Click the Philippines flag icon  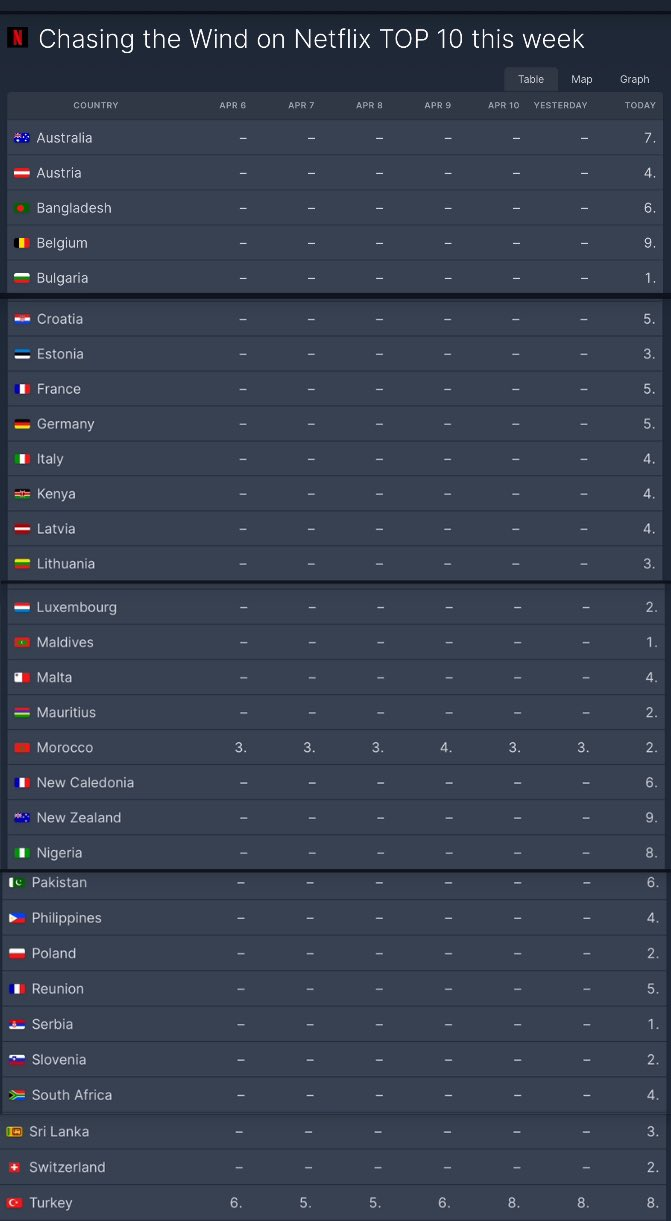point(17,918)
